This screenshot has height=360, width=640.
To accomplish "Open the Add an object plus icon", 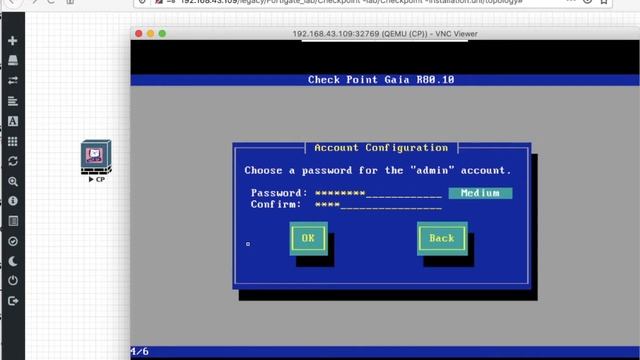I will click(x=13, y=40).
